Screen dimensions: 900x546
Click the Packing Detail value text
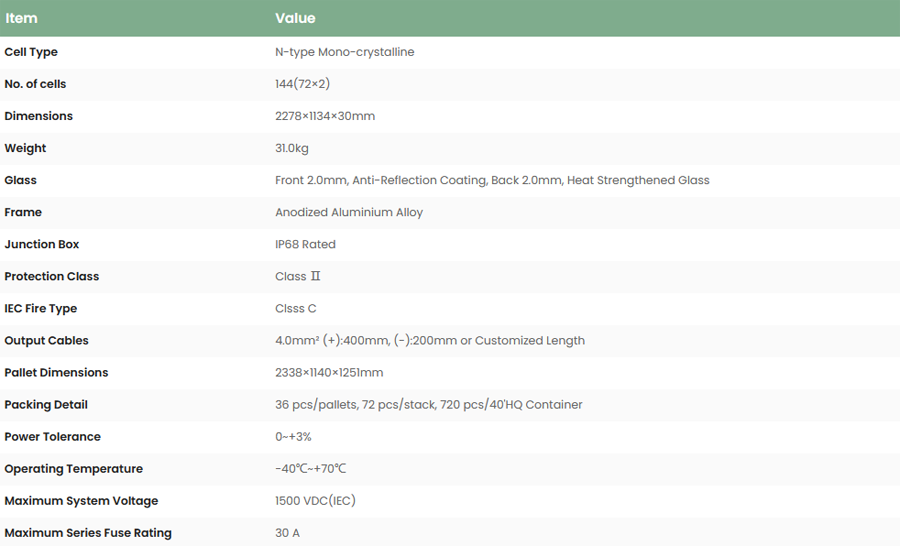(x=428, y=404)
